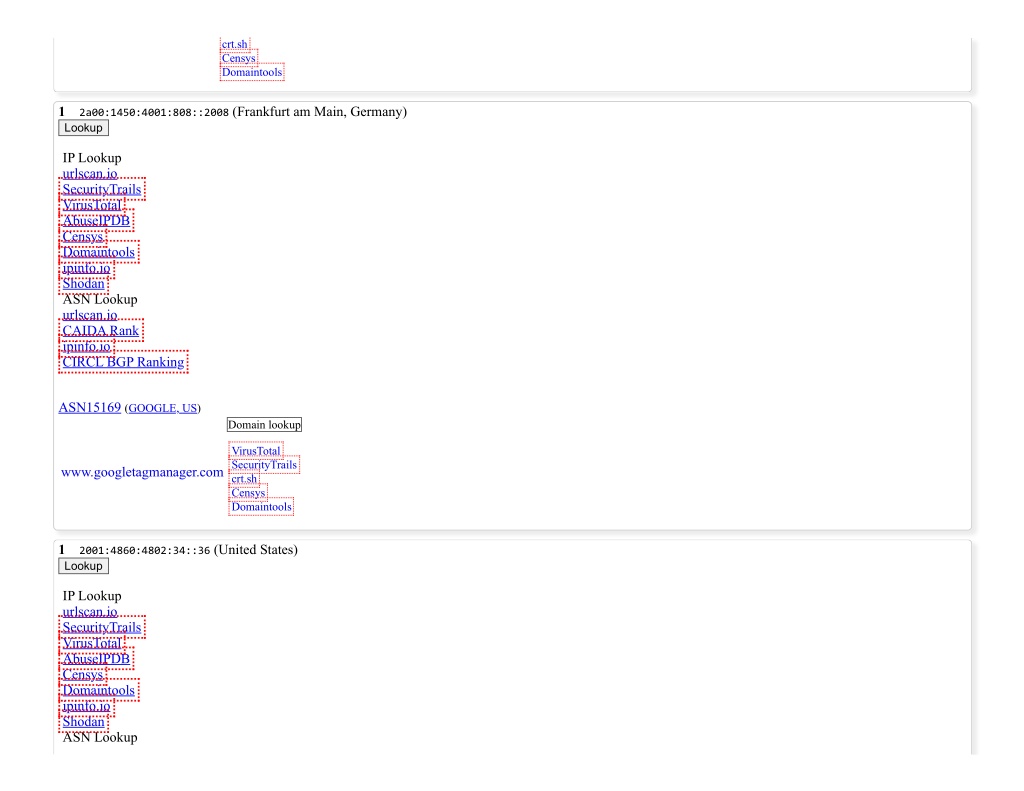Click the IP Lookup heading in the United States card
Image resolution: width=1024 pixels, height=791 pixels.
[x=92, y=596]
